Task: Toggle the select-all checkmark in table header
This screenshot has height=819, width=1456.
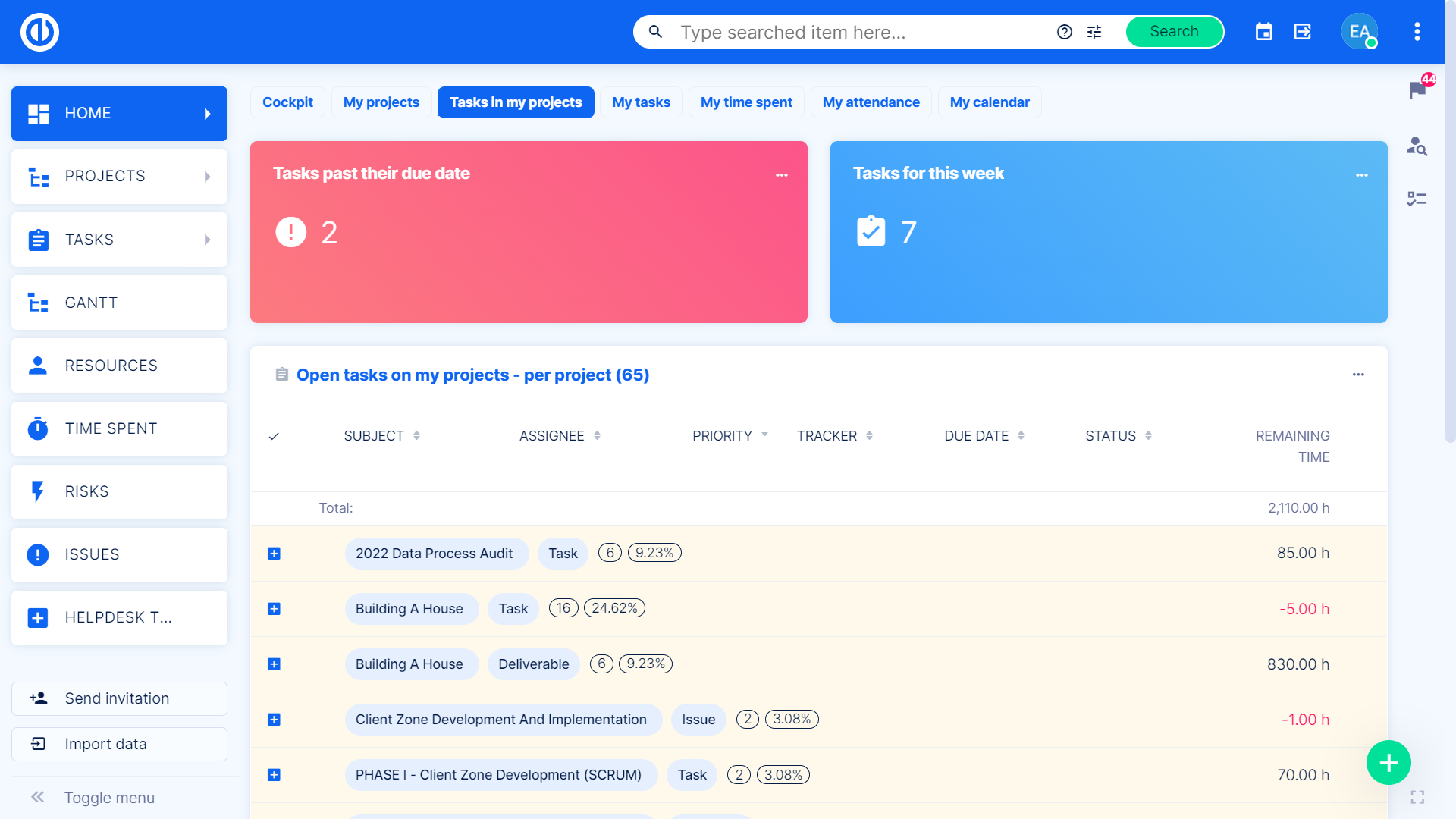Action: tap(274, 436)
